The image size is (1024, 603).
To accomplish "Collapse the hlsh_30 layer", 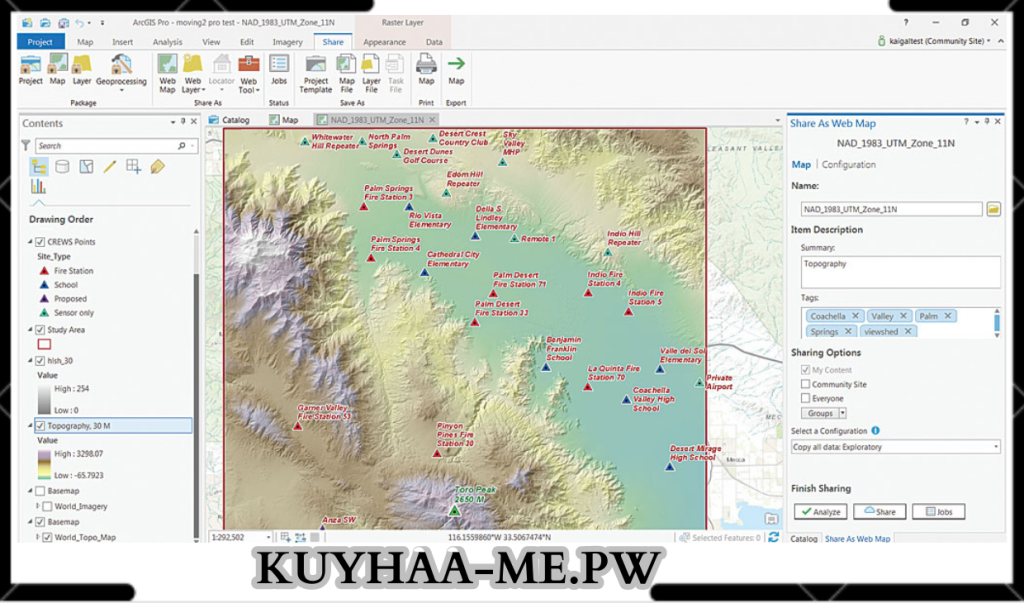I will (x=30, y=361).
